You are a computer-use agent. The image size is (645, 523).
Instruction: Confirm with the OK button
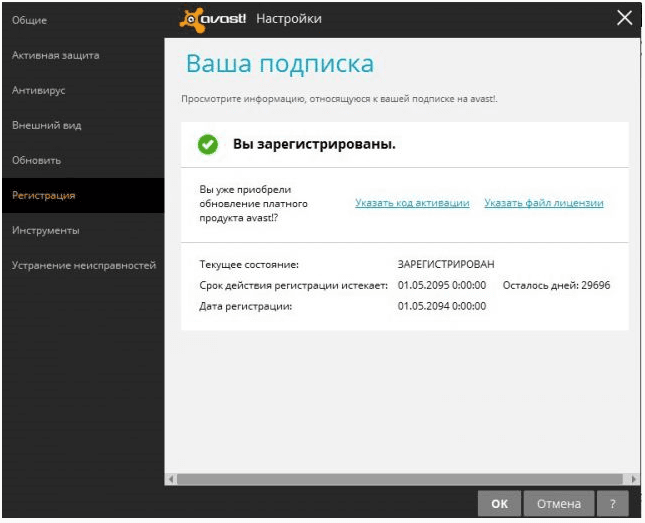pyautogui.click(x=499, y=504)
